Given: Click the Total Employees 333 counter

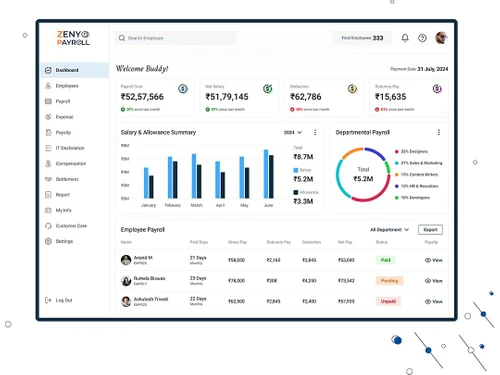Looking at the screenshot, I should coord(362,38).
